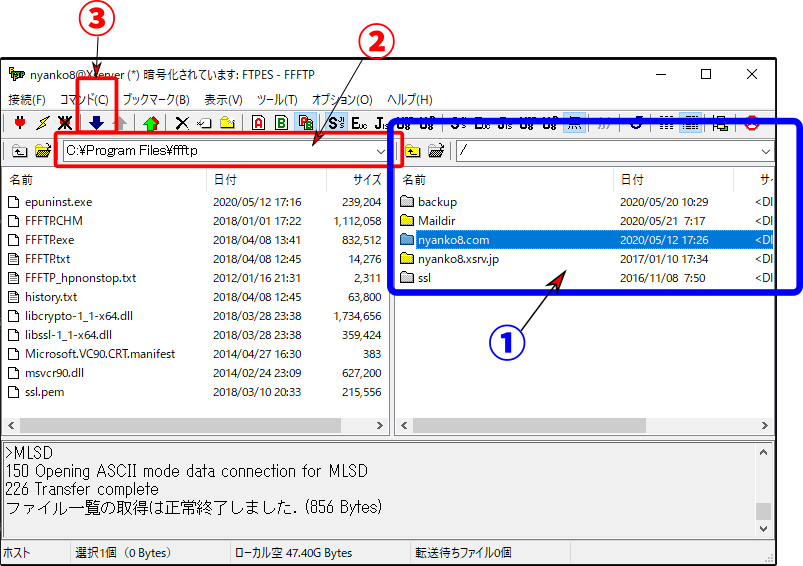The image size is (803, 566).
Task: Expand host path "/" dropdown arrow
Action: pos(766,151)
